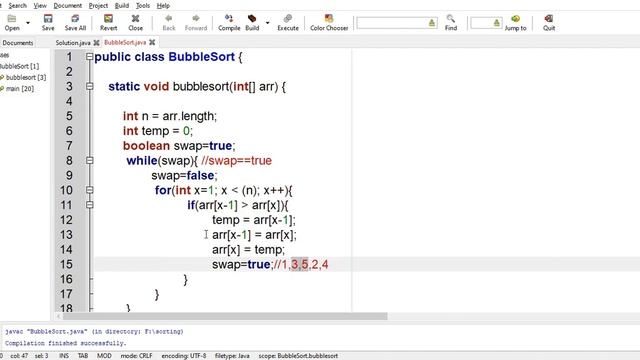The image size is (640, 360).
Task: Click the horizontal editor scrollbar
Action: coord(224,316)
